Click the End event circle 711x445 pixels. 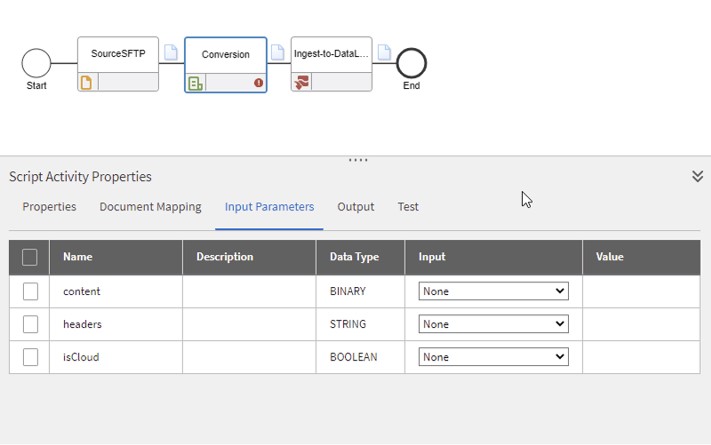[x=411, y=63]
